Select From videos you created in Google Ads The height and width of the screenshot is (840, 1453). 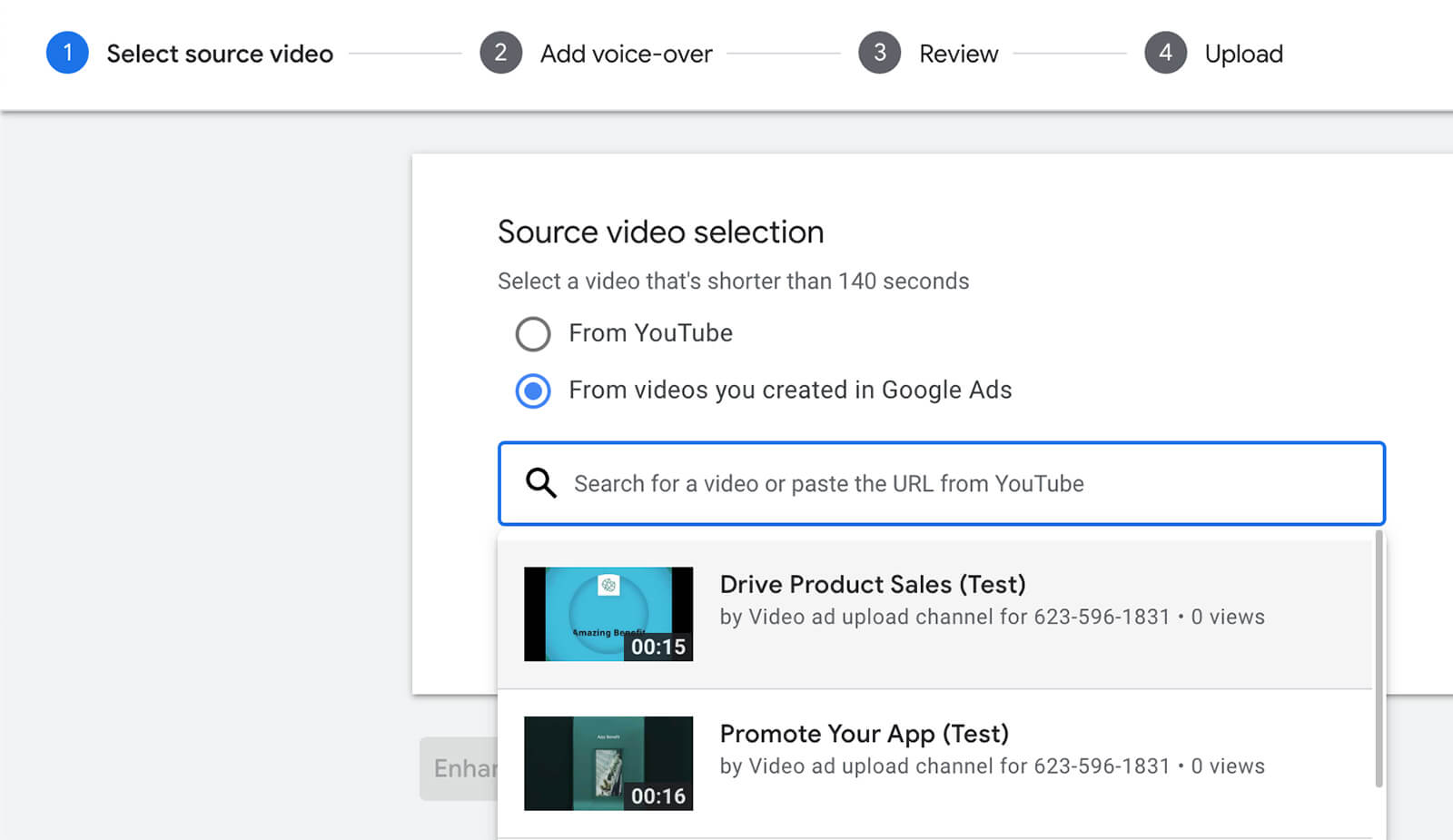pos(533,391)
